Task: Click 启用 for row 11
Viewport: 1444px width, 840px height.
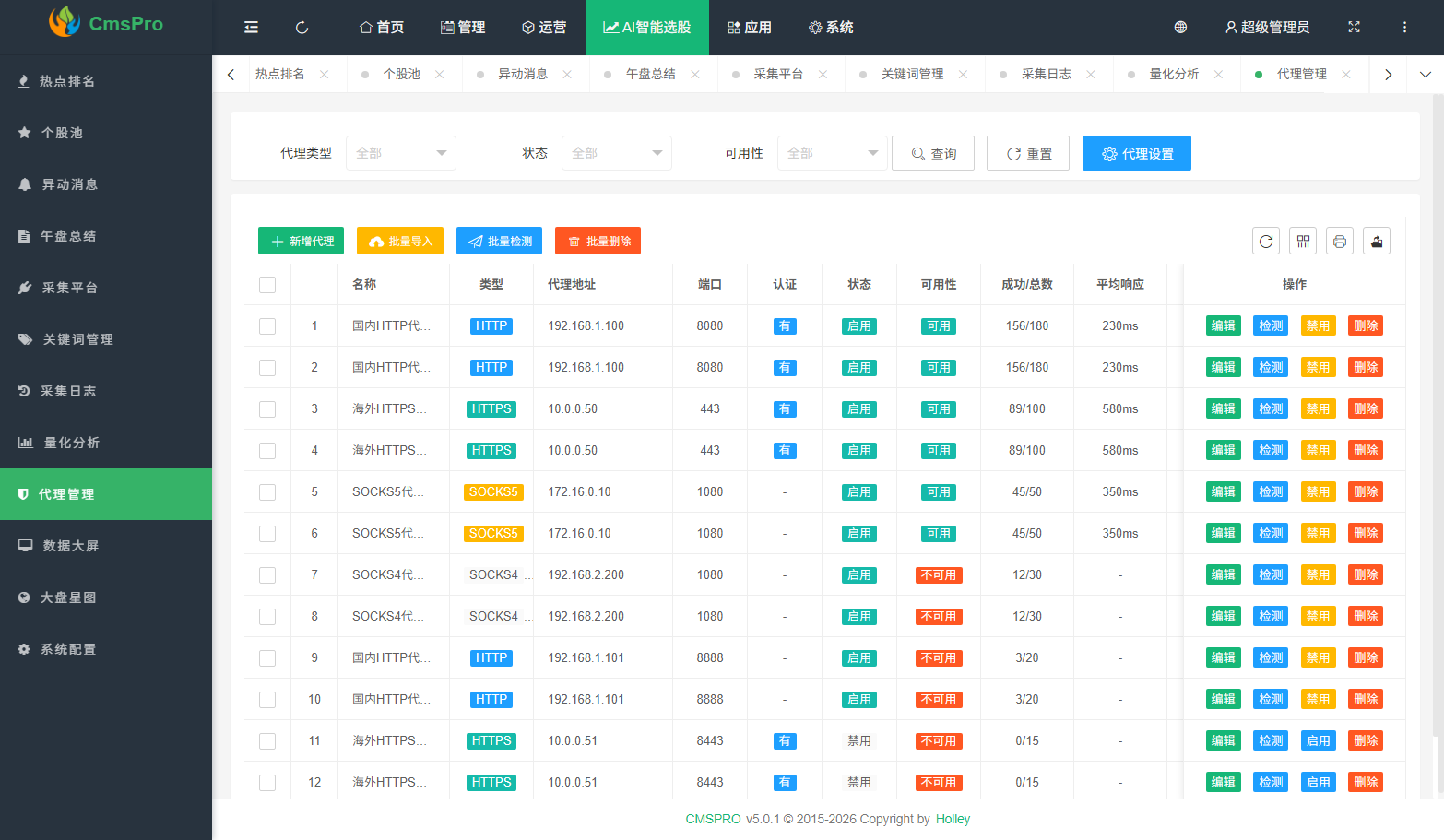Action: point(1319,741)
